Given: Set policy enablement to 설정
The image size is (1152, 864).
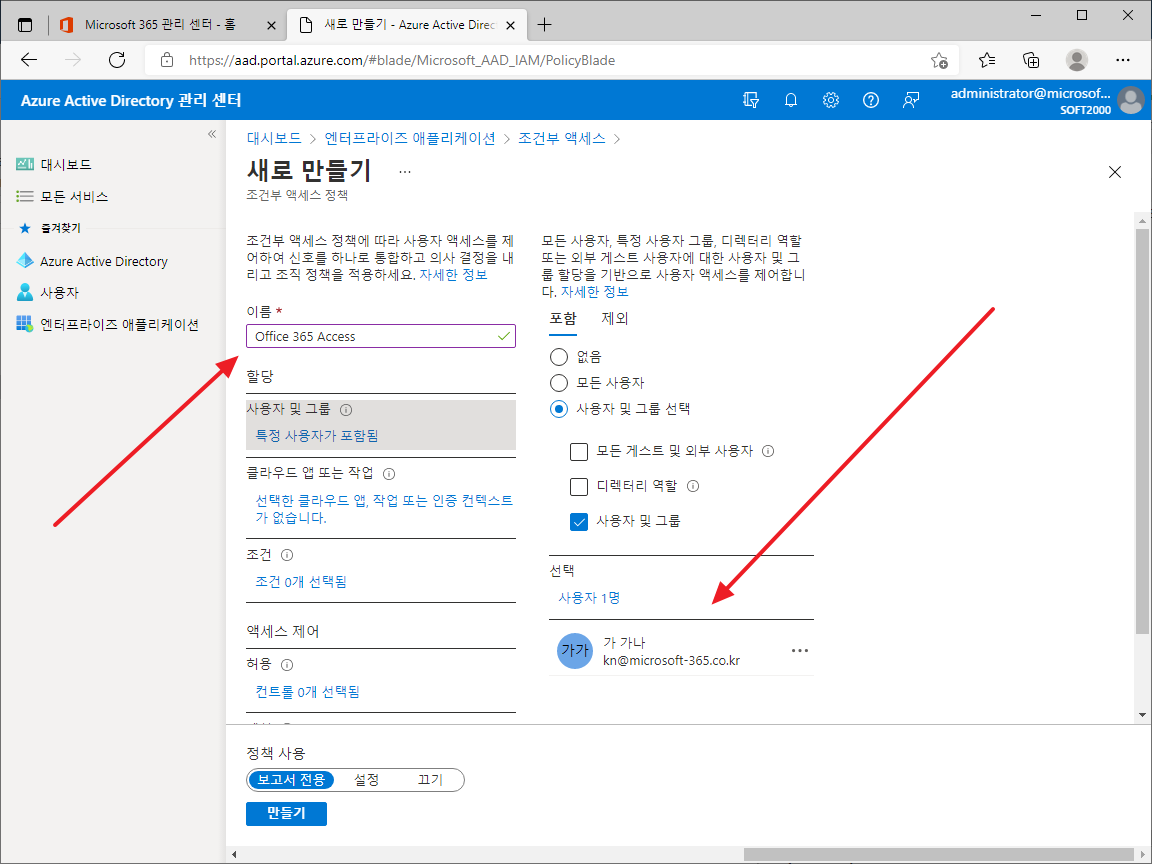Looking at the screenshot, I should 367,780.
